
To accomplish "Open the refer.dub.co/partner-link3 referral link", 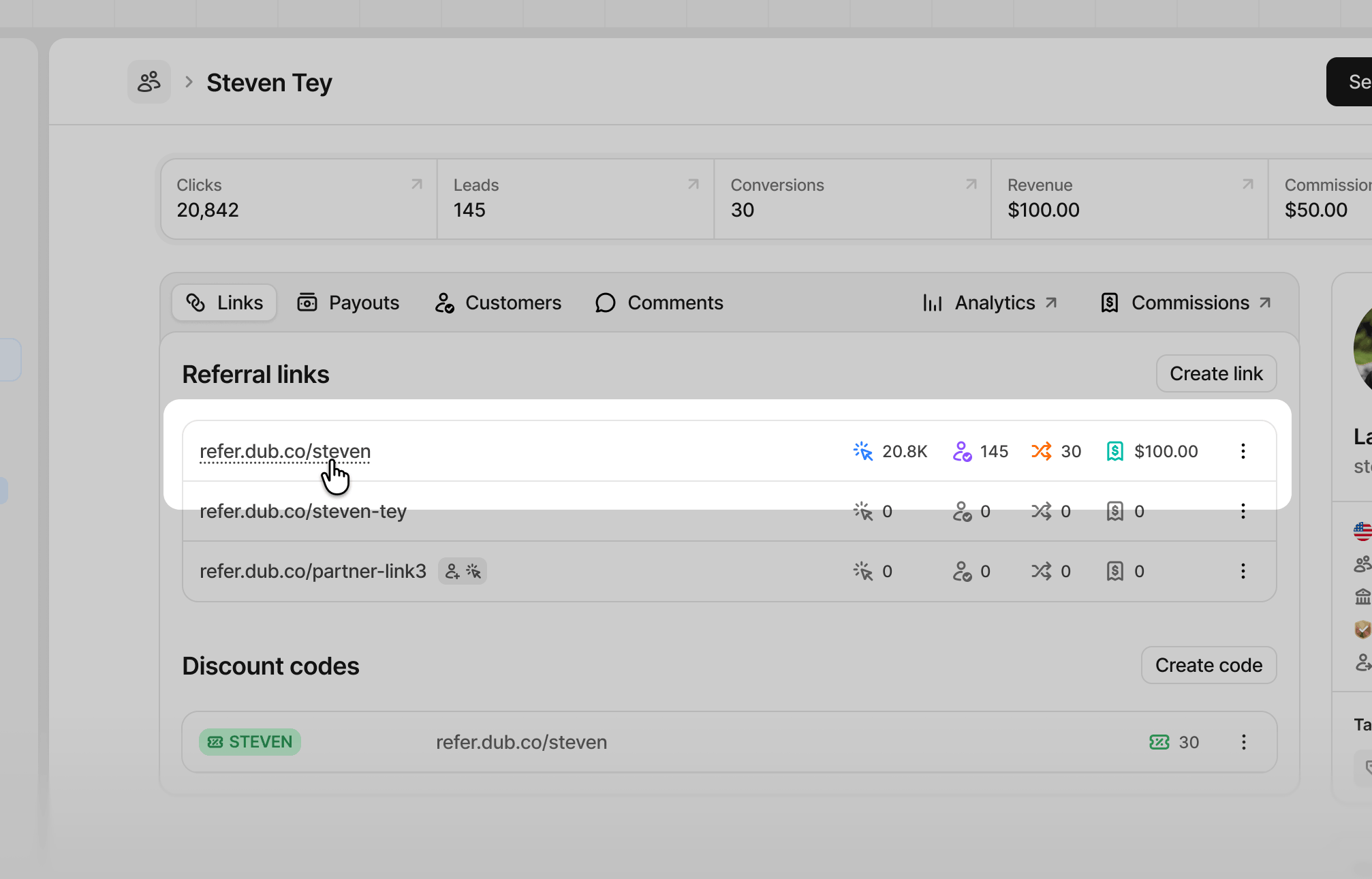I will [x=313, y=571].
